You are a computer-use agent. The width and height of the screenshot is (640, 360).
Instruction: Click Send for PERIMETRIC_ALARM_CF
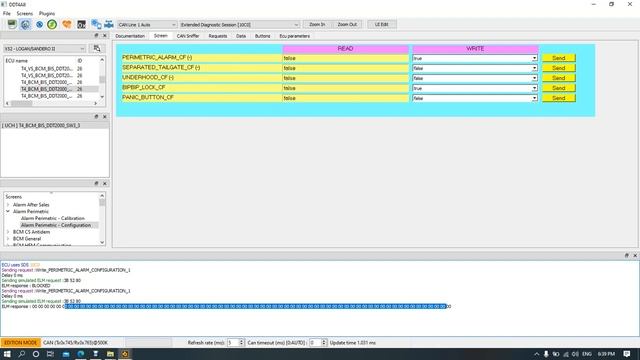(x=559, y=58)
